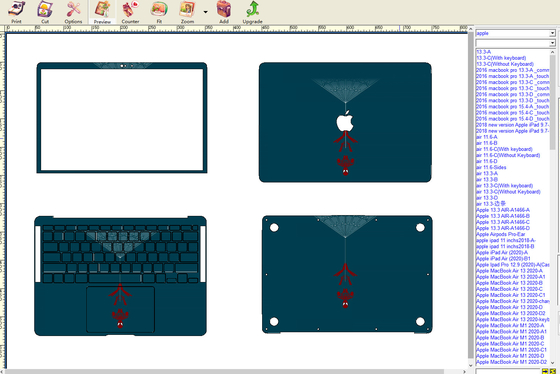This screenshot has height=374, width=560.
Task: Select '13.3-C(Without Keyboard)' at list top
Action: [x=505, y=64]
